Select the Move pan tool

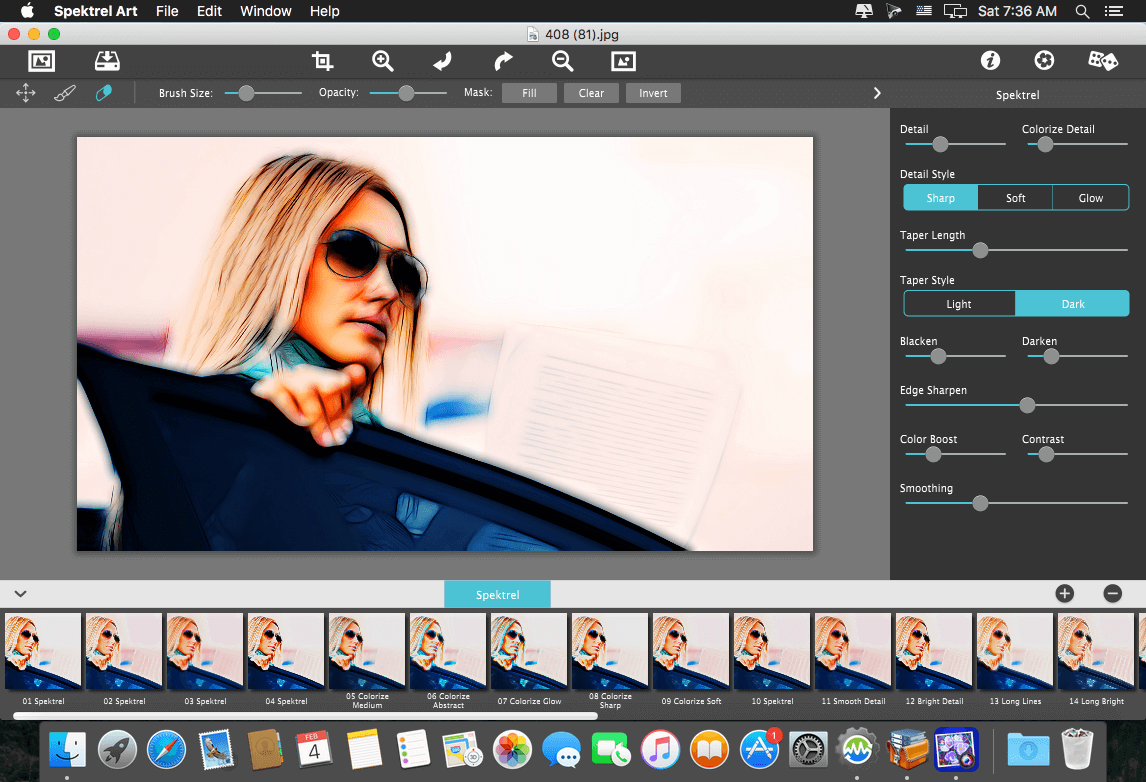pyautogui.click(x=26, y=93)
